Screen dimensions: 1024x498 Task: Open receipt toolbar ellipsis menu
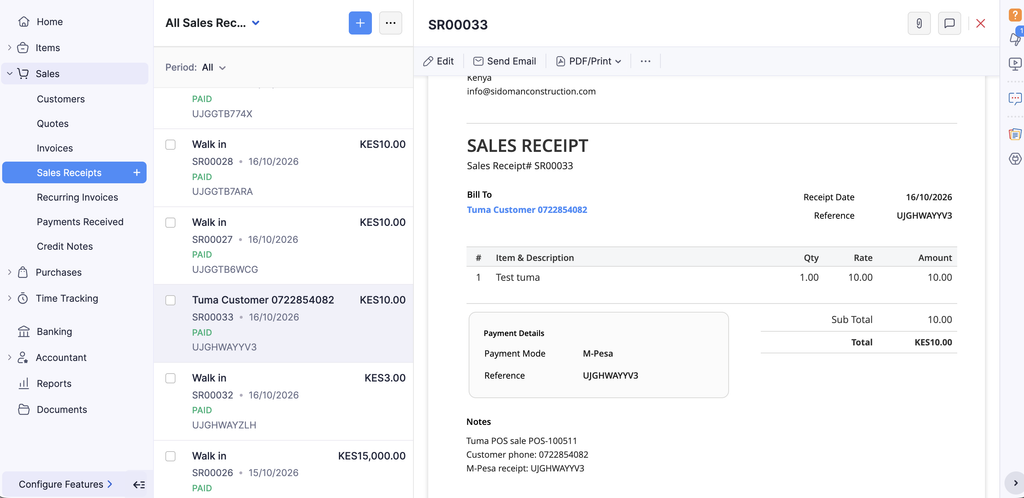pyautogui.click(x=645, y=61)
